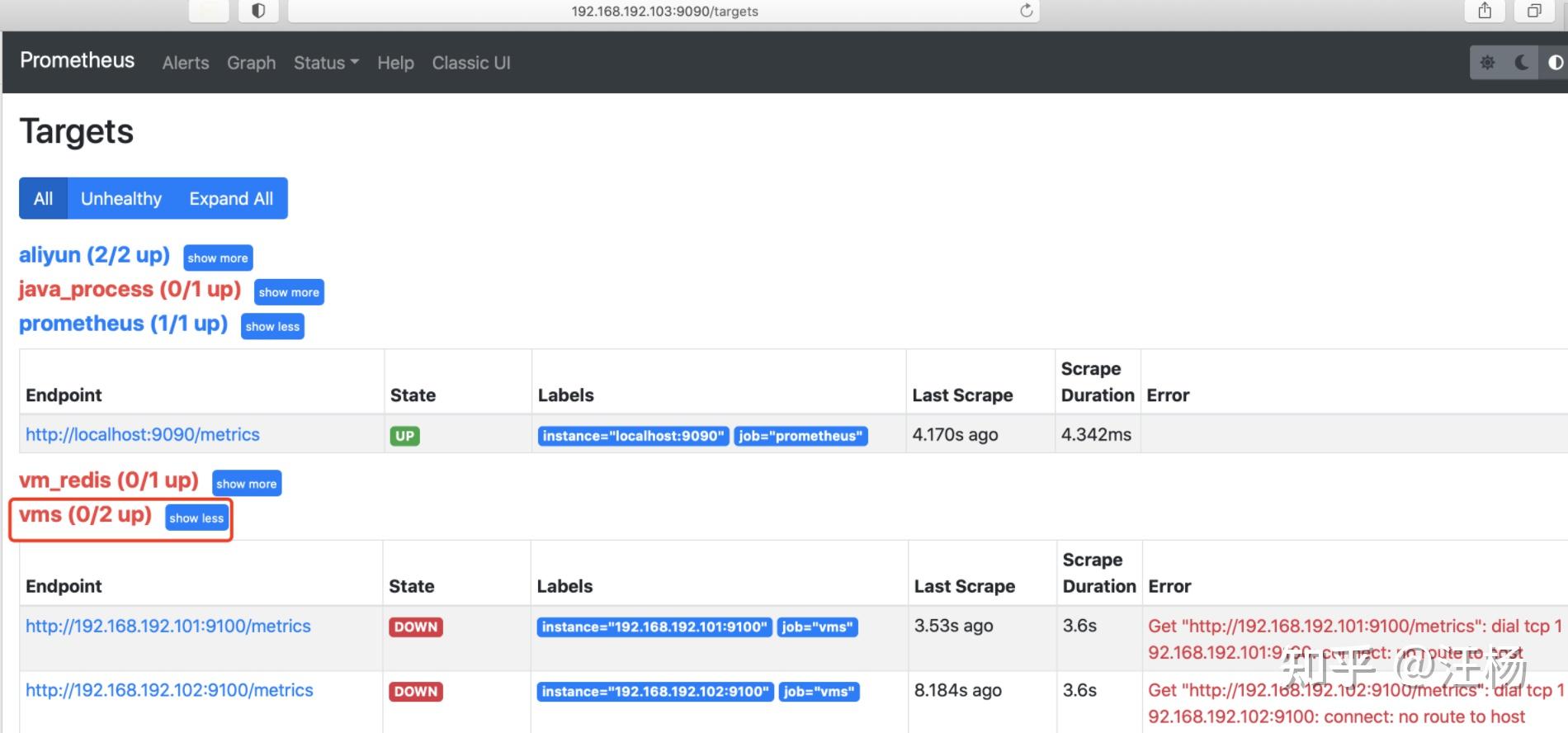
Task: Reload the page in the address bar
Action: pos(1026,11)
